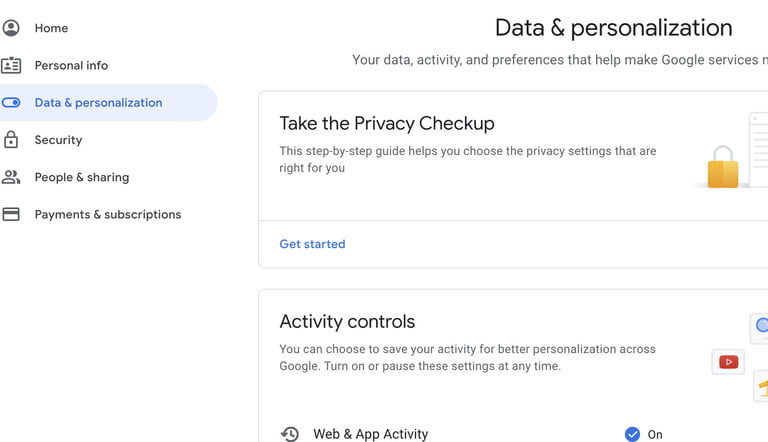768x442 pixels.
Task: Click the red YouTube play illustration
Action: (728, 362)
